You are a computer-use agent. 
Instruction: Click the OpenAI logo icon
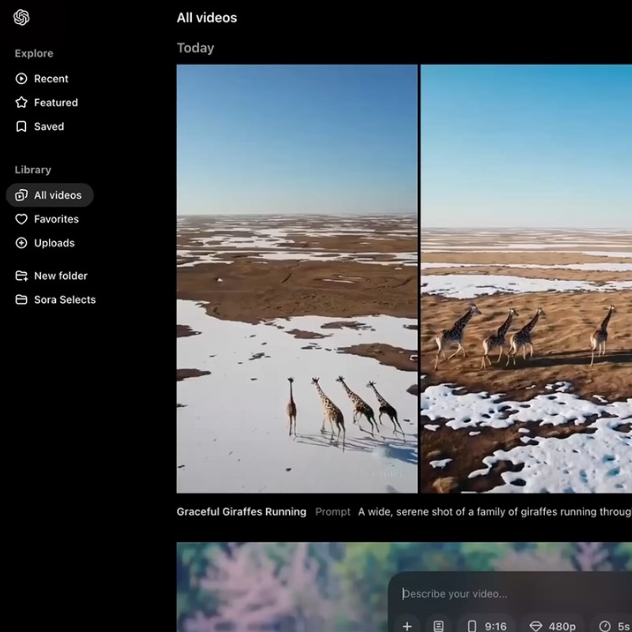[21, 17]
